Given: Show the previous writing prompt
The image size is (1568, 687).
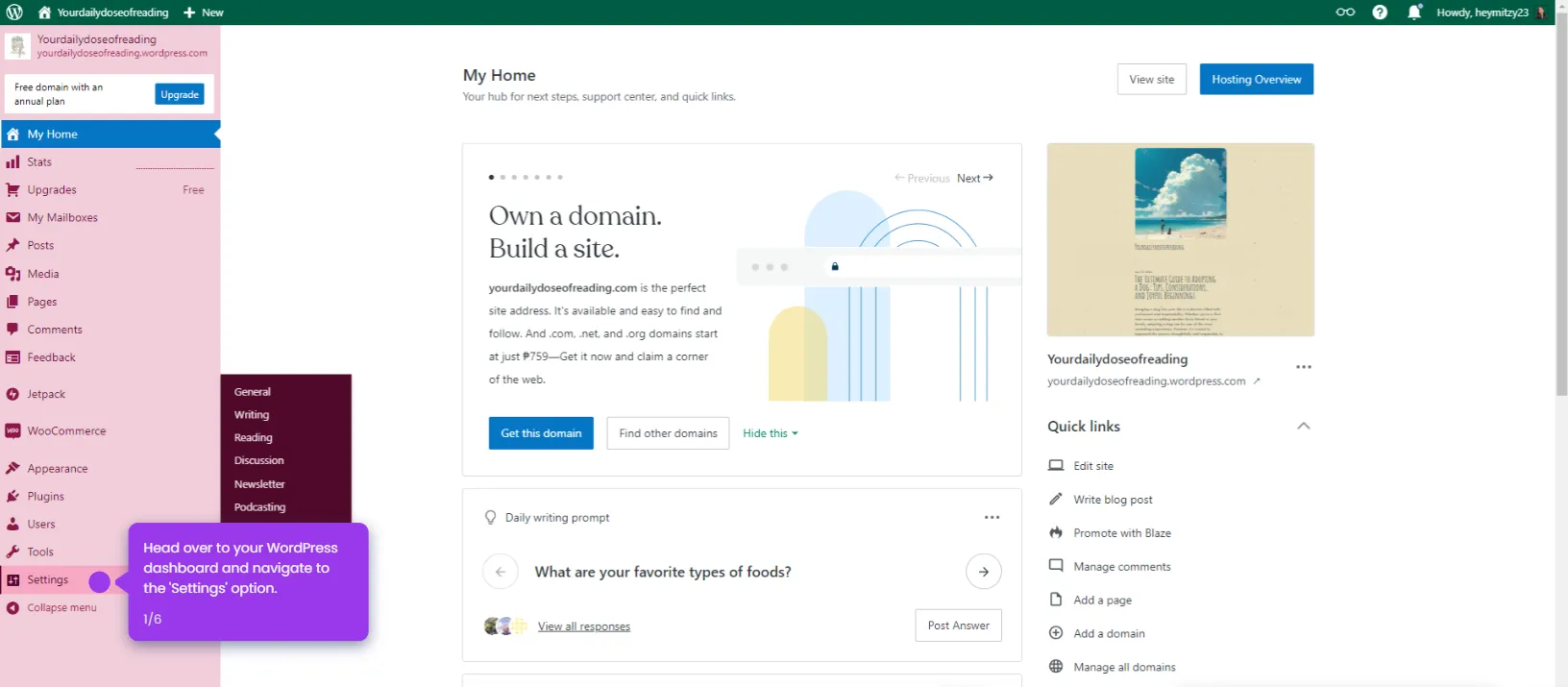Looking at the screenshot, I should coord(501,572).
